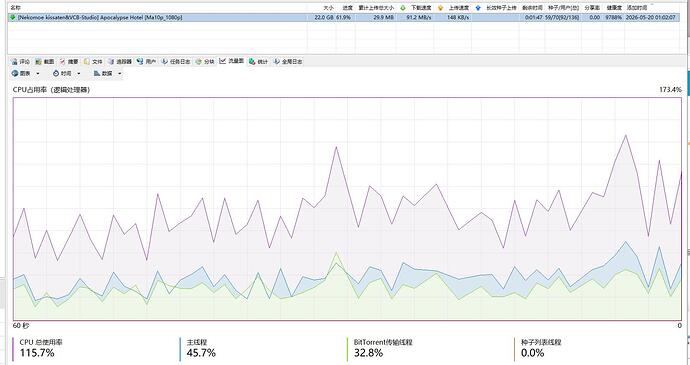Image resolution: width=690 pixels, height=365 pixels.
Task: Open the 追踪器 tab beside 文件
Action: pos(120,62)
